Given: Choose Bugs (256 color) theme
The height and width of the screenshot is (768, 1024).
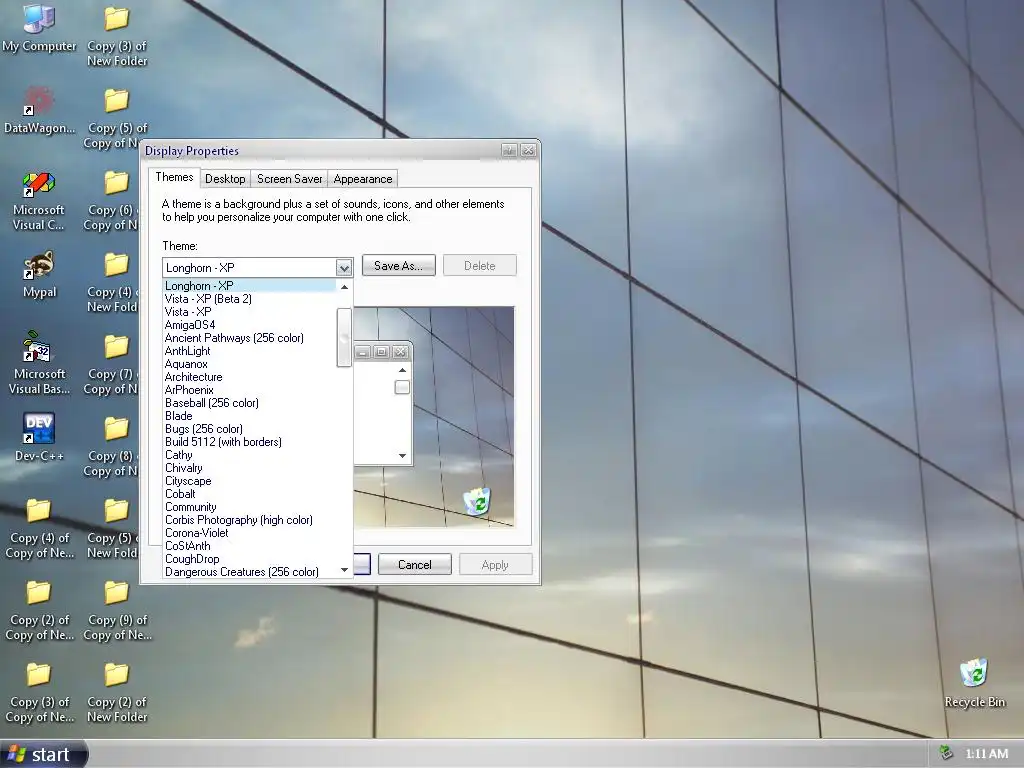Looking at the screenshot, I should point(249,429).
